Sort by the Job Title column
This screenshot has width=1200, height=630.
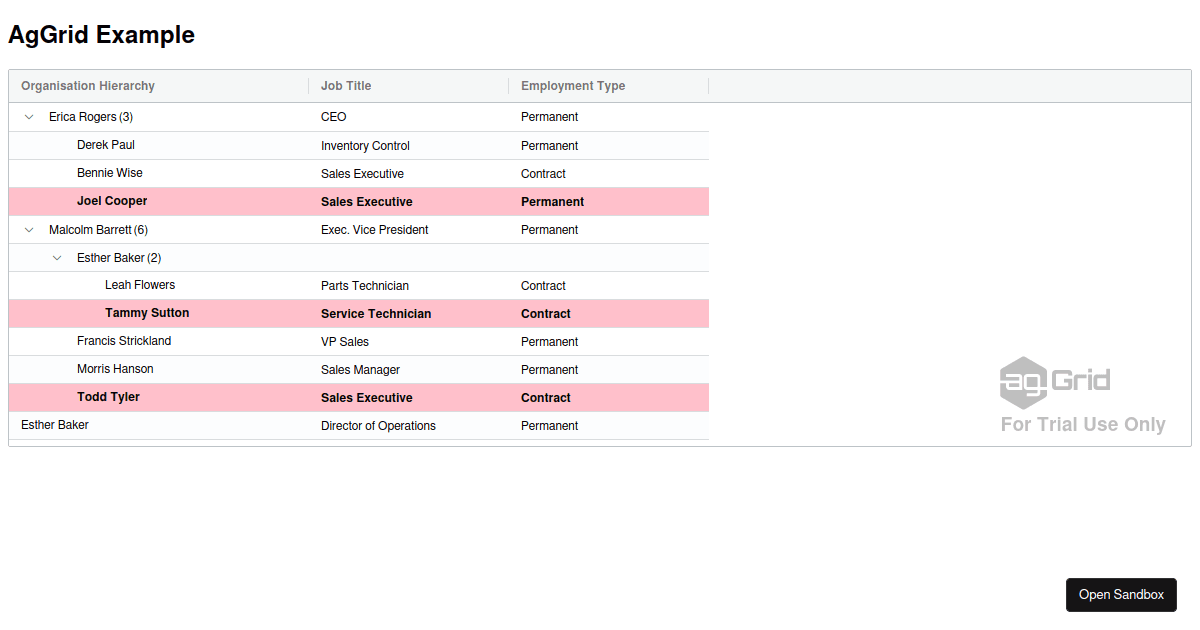pos(346,86)
